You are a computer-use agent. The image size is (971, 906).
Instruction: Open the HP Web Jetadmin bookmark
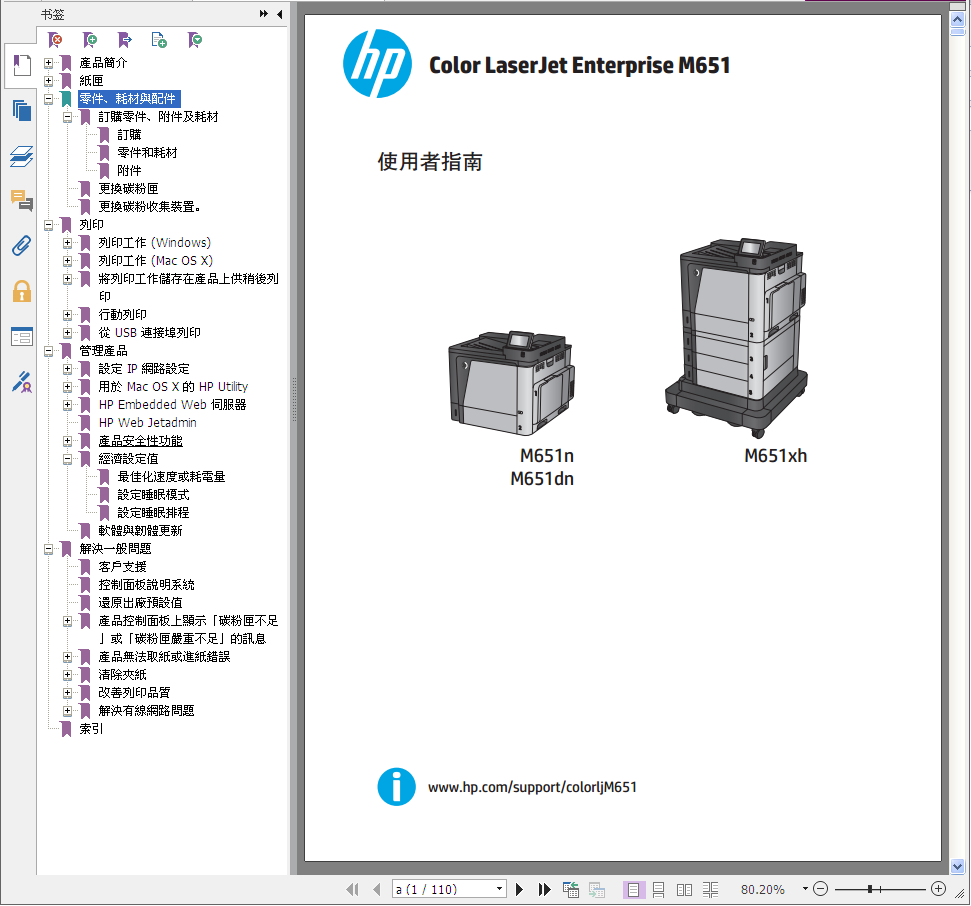coord(147,423)
